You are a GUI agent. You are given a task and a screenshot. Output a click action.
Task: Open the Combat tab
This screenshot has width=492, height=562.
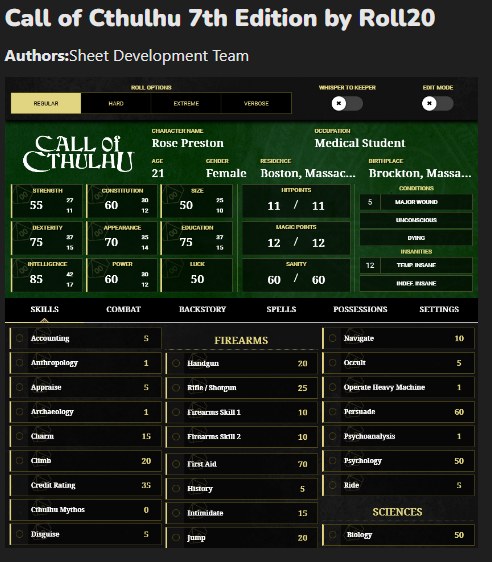coord(123,309)
